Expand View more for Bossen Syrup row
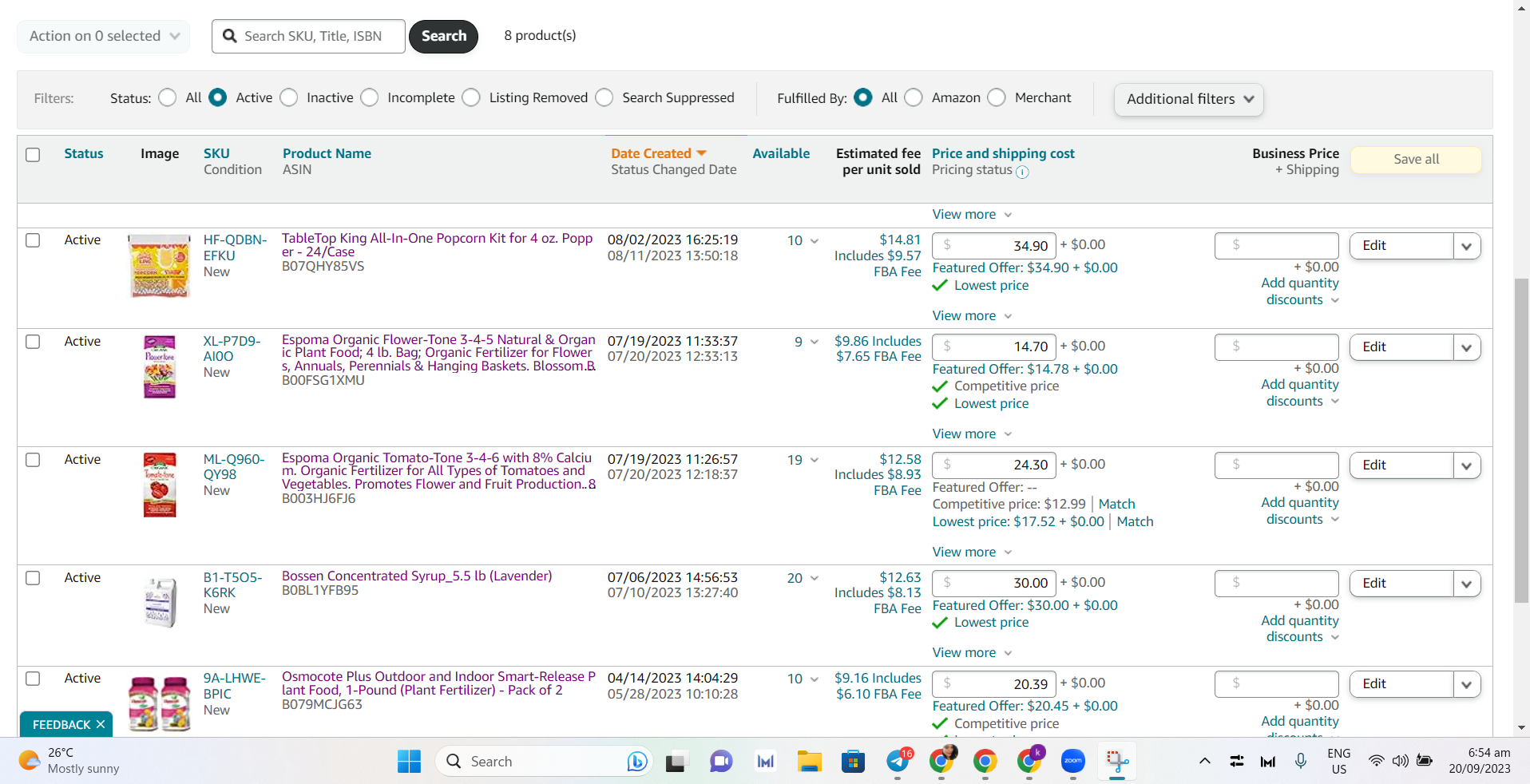The height and width of the screenshot is (784, 1530). coord(972,652)
